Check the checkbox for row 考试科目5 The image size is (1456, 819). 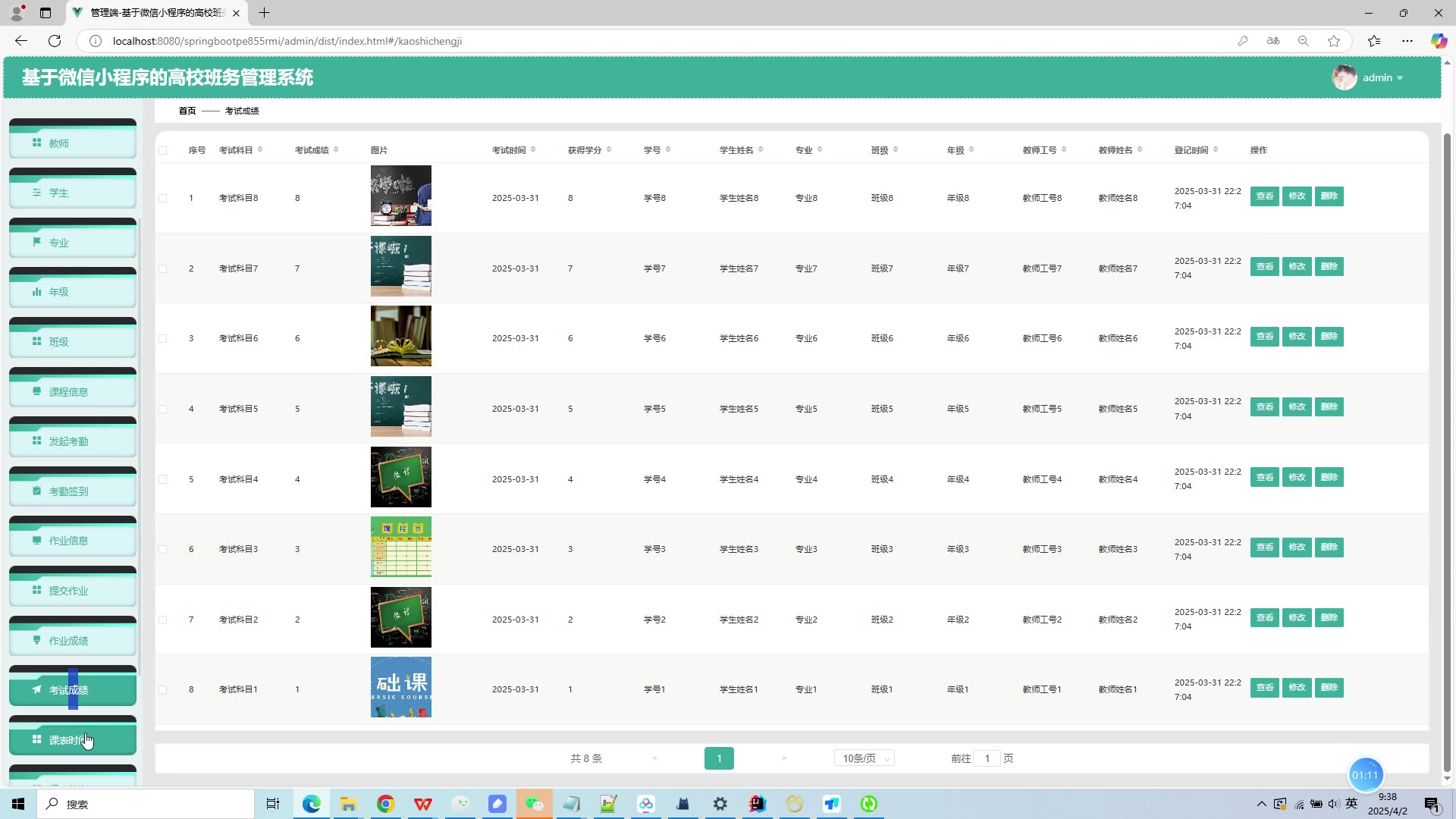pyautogui.click(x=163, y=409)
